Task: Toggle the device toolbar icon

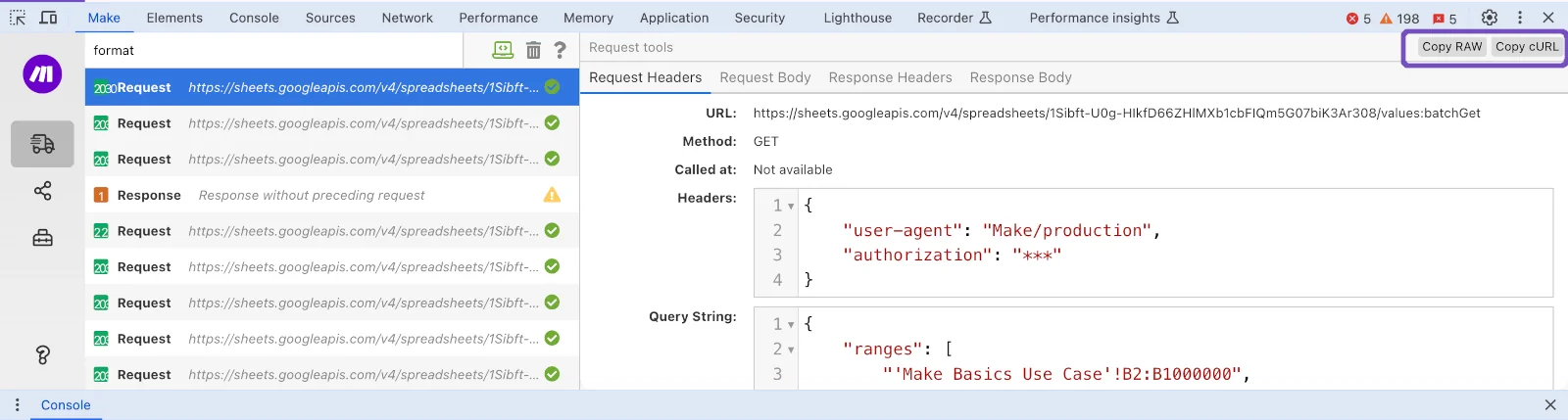Action: pyautogui.click(x=48, y=18)
